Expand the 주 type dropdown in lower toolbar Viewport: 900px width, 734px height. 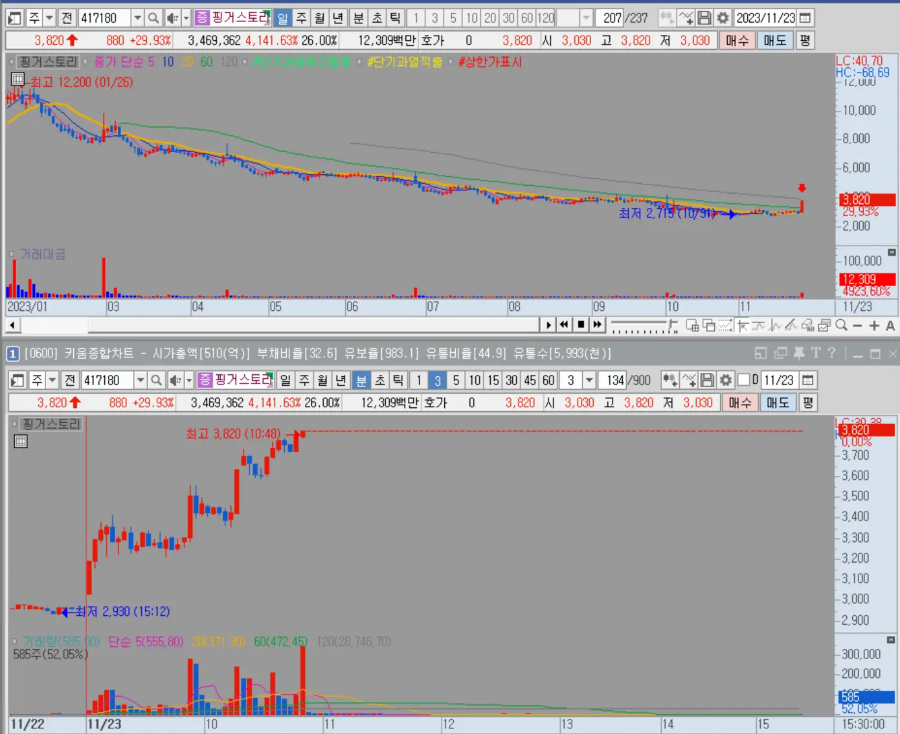52,380
